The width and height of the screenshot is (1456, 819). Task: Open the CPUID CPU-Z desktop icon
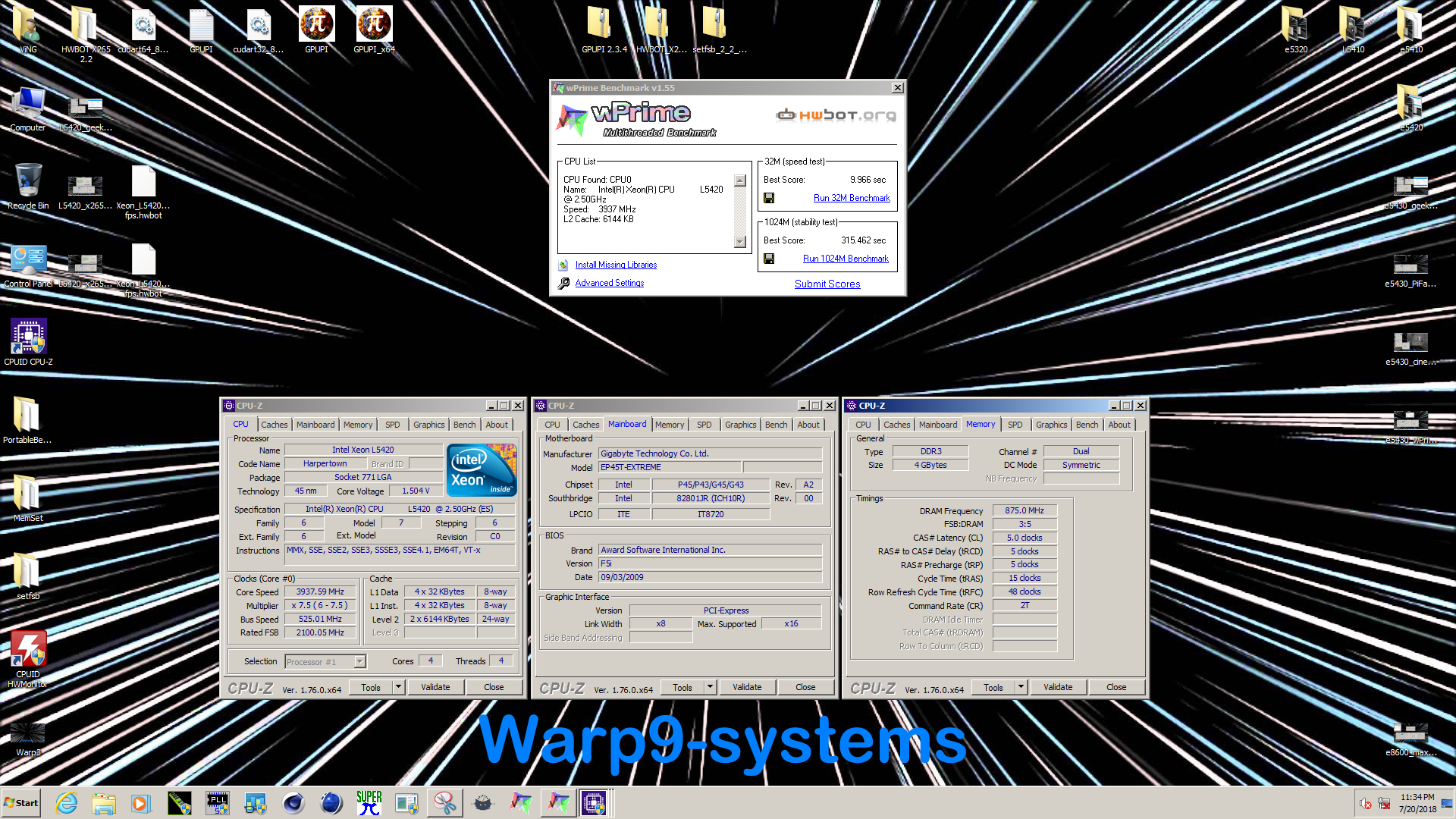point(28,337)
